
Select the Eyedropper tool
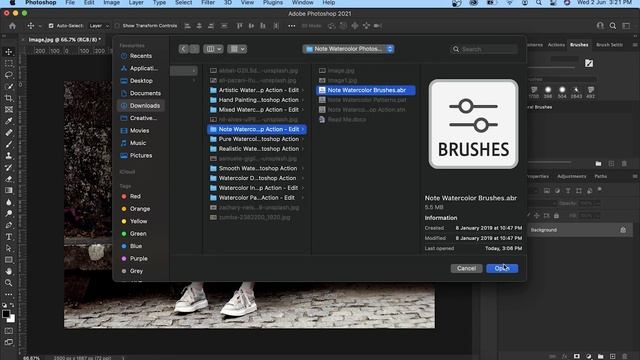click(9, 121)
